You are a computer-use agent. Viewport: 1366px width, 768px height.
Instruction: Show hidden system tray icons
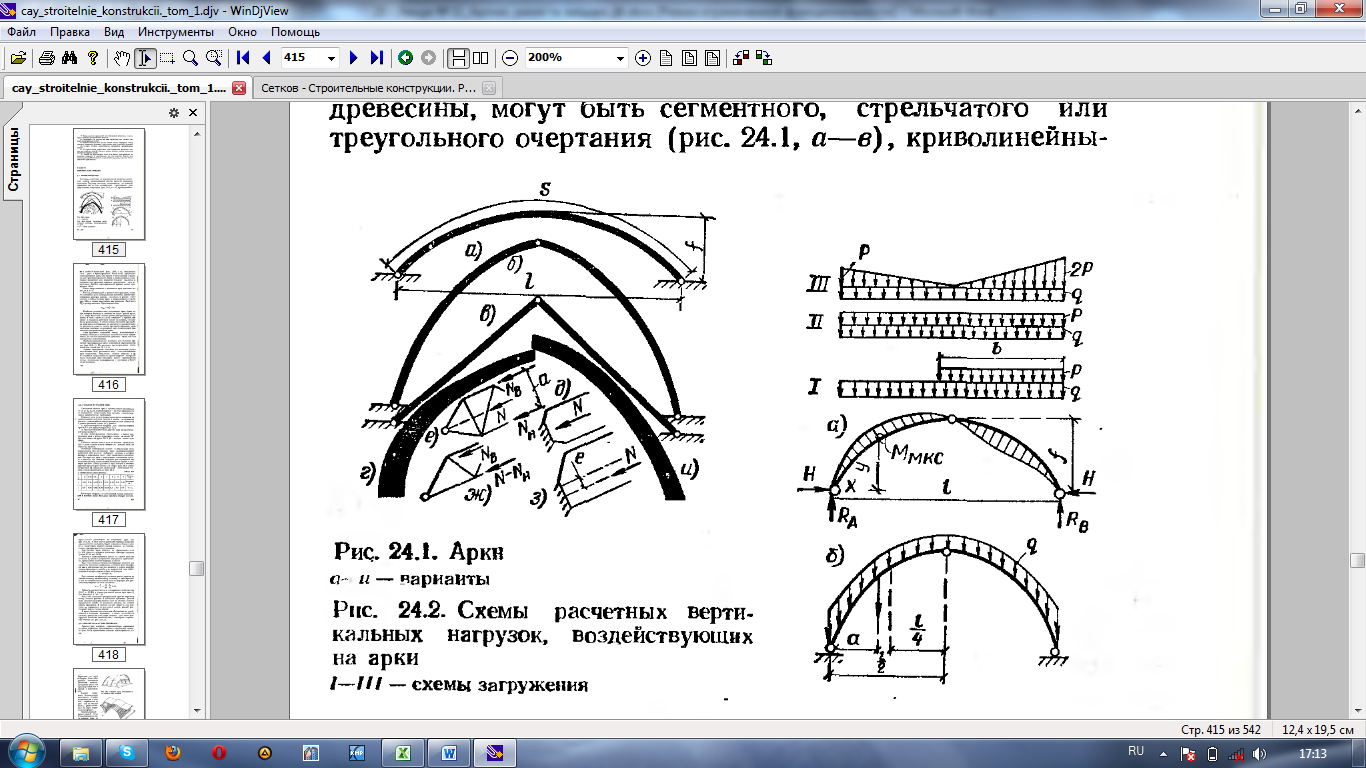click(1164, 752)
